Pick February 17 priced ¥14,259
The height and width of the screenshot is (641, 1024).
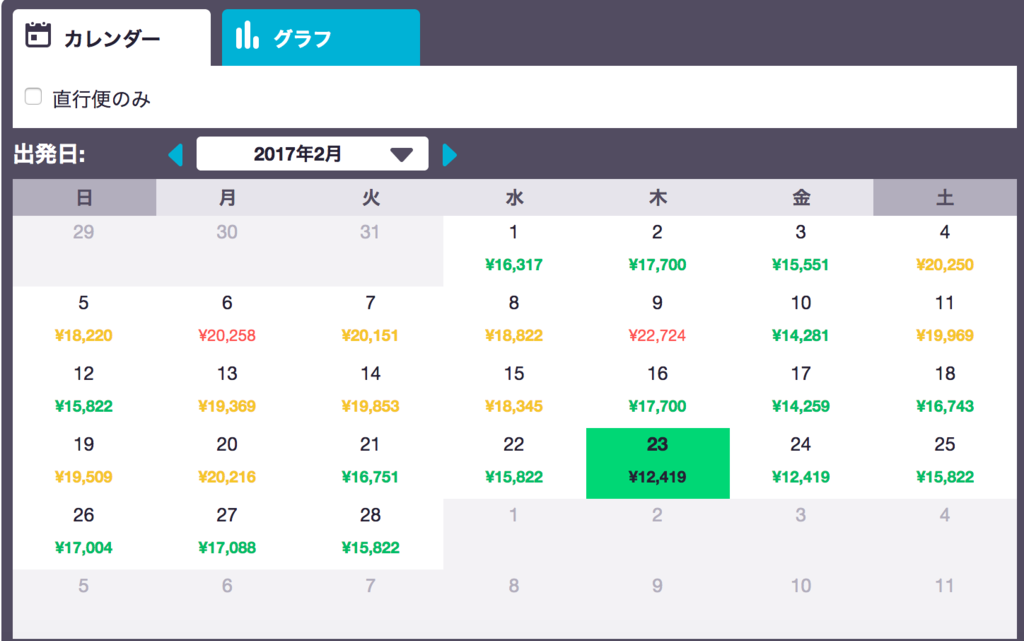801,392
